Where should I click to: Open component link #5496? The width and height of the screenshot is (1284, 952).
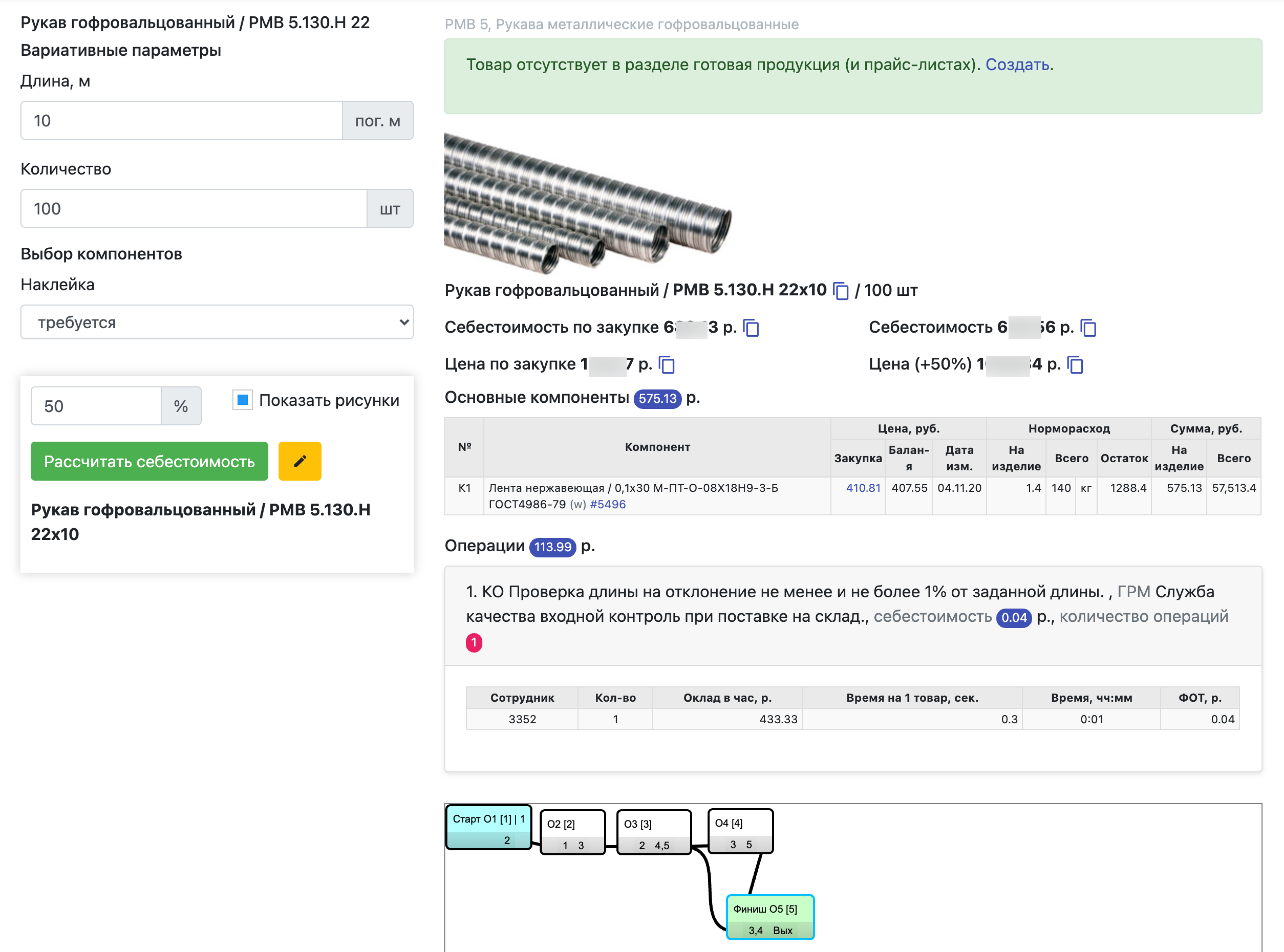coord(608,504)
